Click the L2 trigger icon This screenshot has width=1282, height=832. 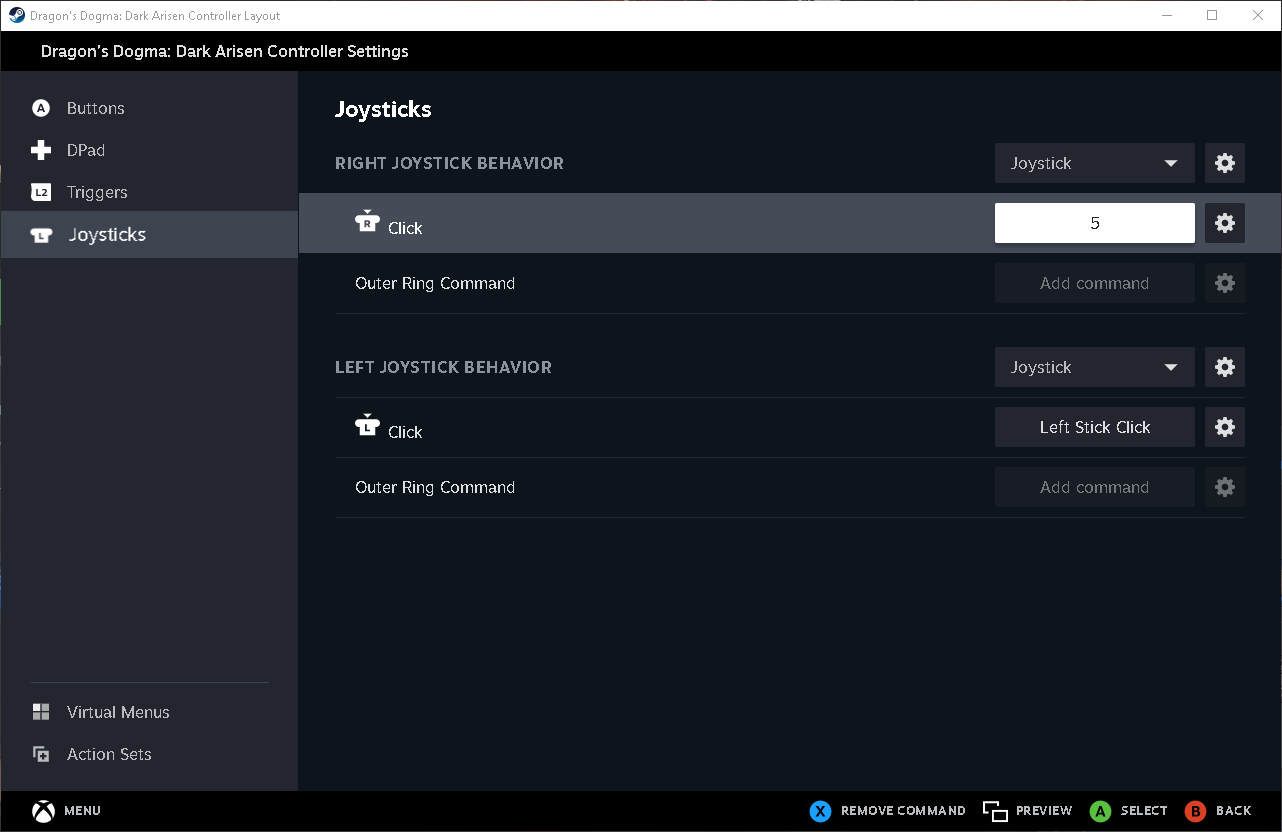click(41, 192)
